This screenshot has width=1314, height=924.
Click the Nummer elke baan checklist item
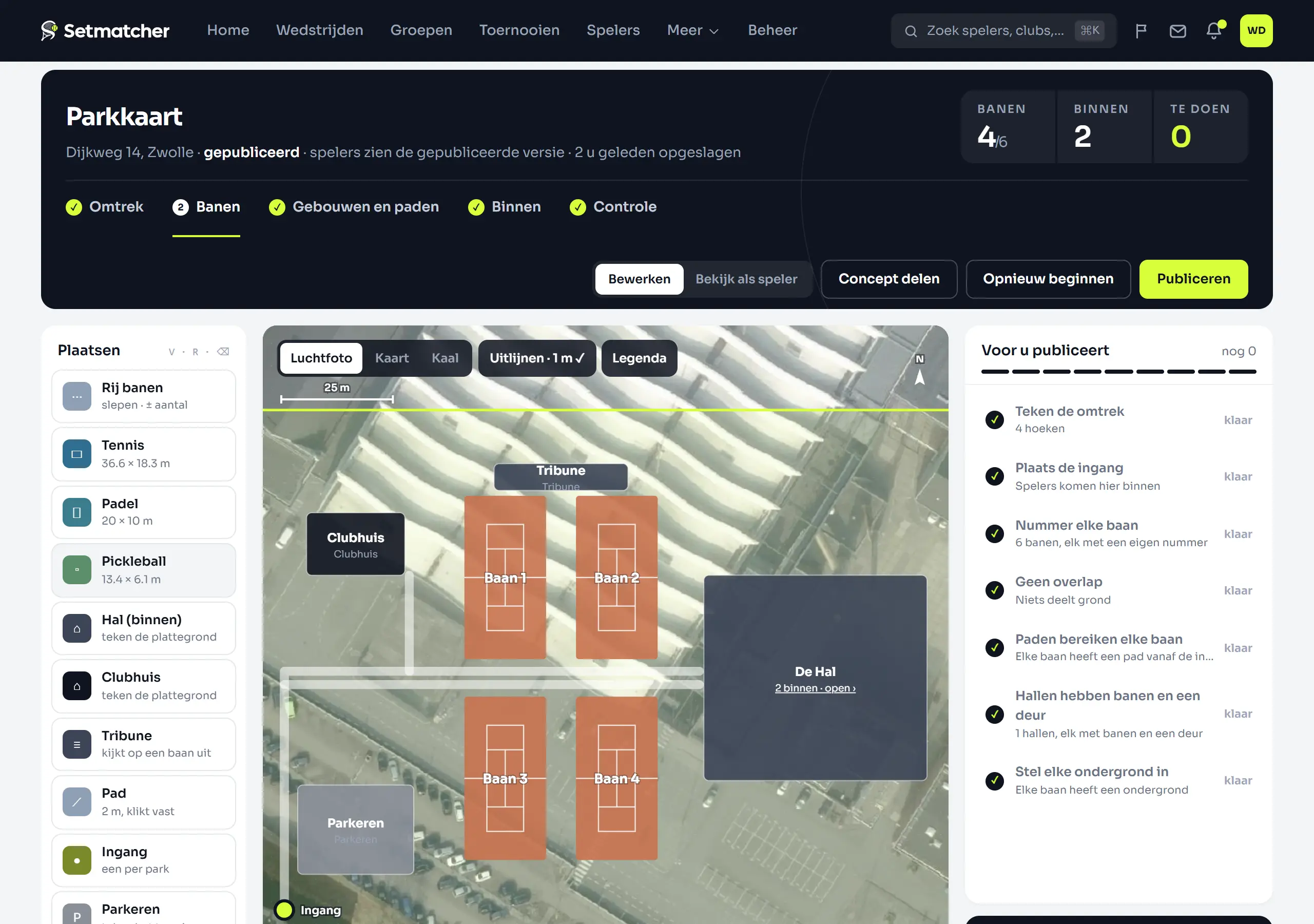1118,533
